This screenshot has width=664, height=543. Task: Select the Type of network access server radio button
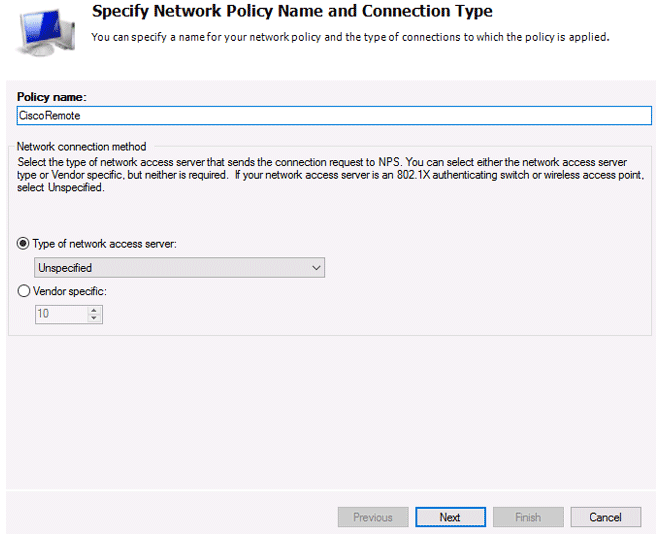click(23, 244)
